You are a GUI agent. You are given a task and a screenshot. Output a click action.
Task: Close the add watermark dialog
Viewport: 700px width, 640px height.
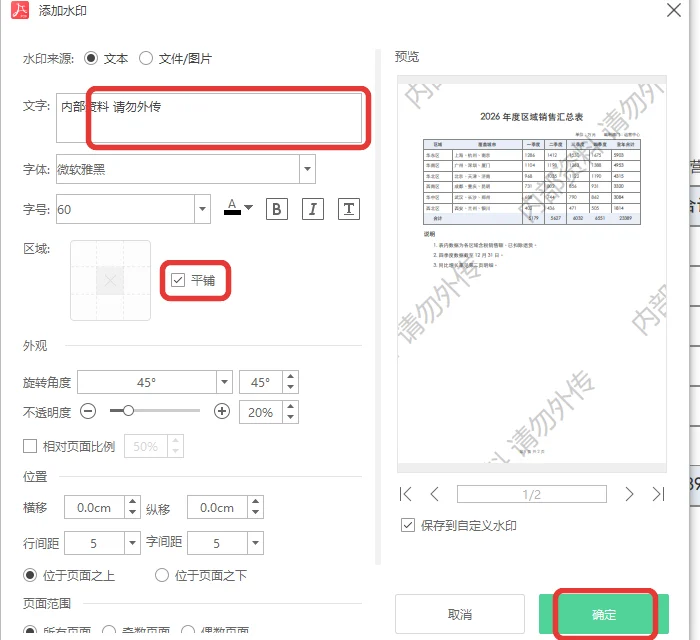(x=674, y=10)
